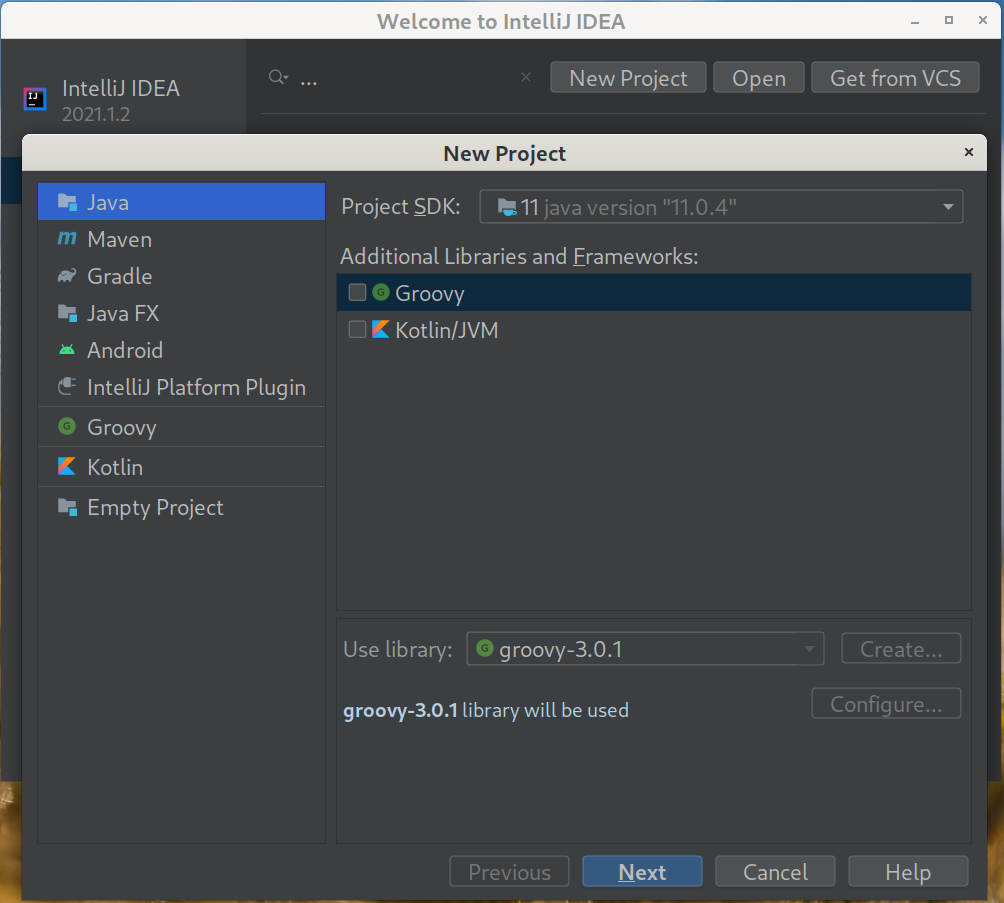Open the Project SDK dropdown

[946, 207]
